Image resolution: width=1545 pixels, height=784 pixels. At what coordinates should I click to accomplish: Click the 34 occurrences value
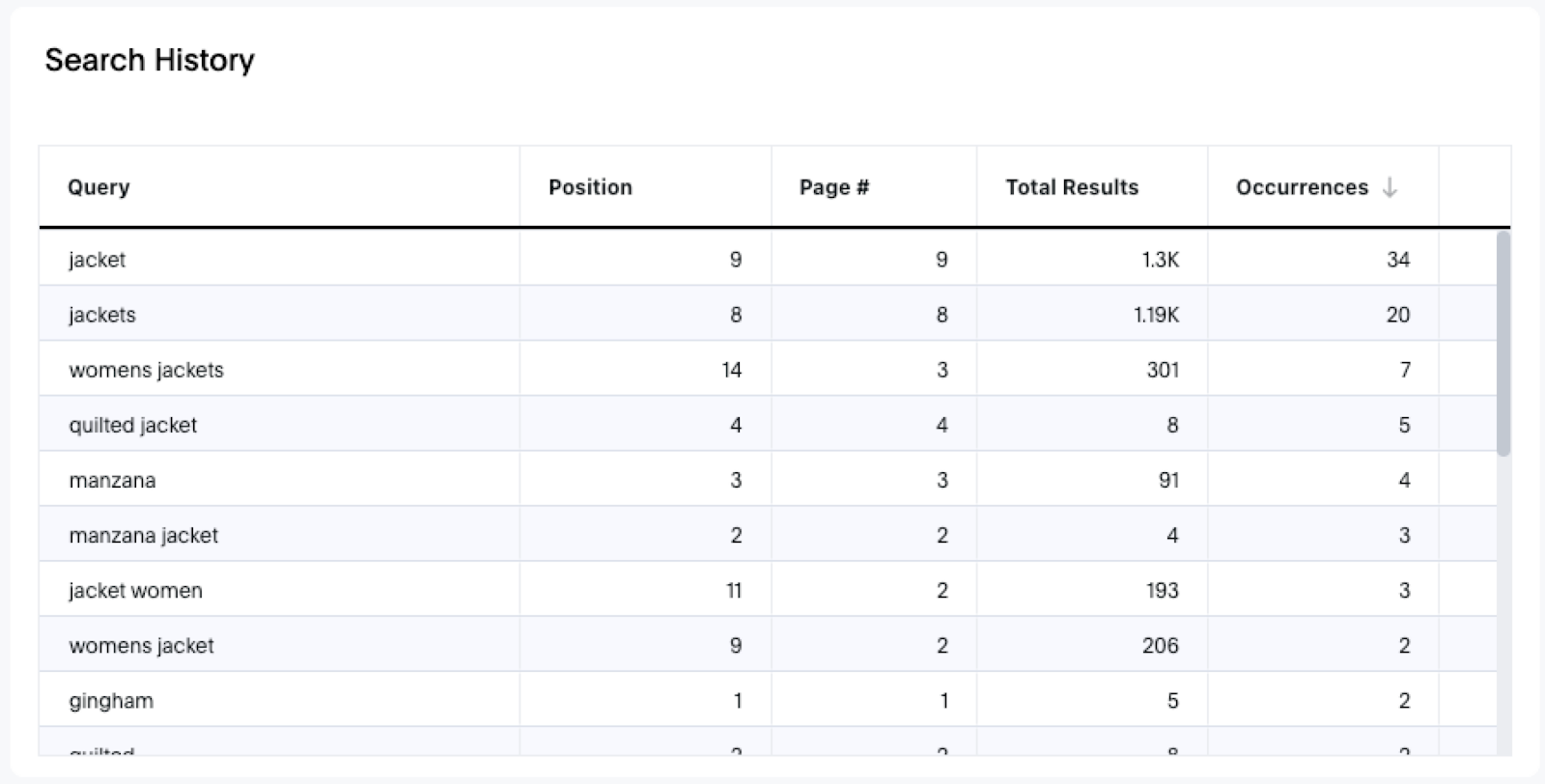click(1397, 260)
